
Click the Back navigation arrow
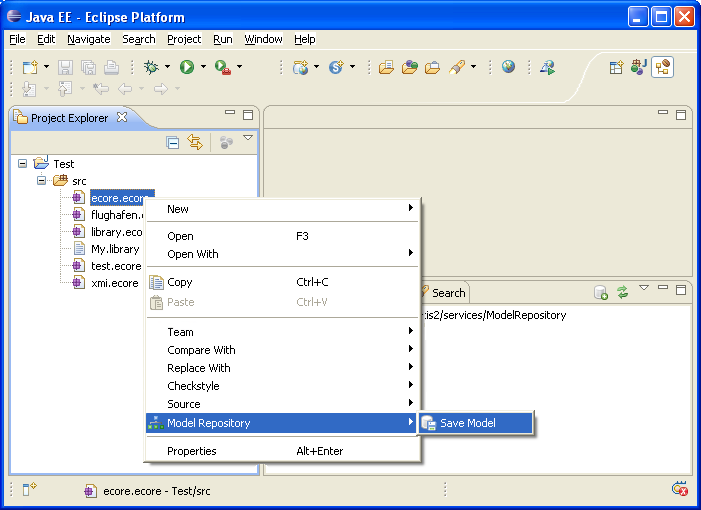pyautogui.click(x=125, y=89)
